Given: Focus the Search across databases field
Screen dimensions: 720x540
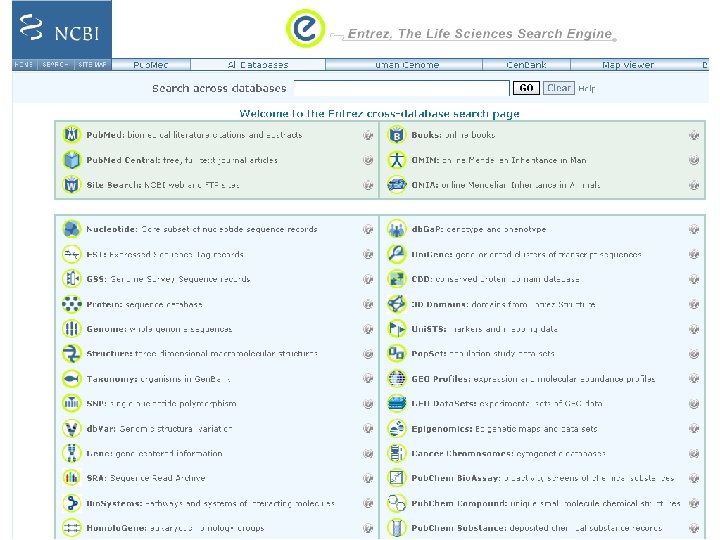Looking at the screenshot, I should pos(402,88).
